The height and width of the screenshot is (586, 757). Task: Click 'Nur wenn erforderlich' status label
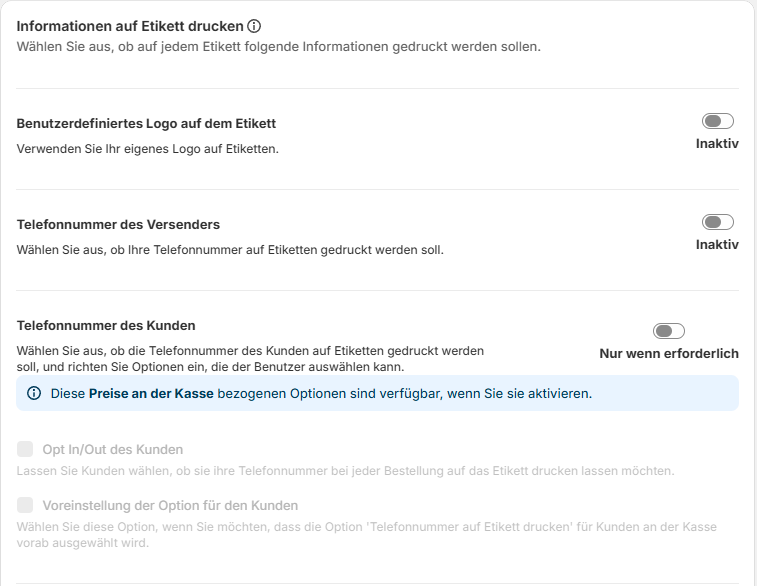pos(669,353)
